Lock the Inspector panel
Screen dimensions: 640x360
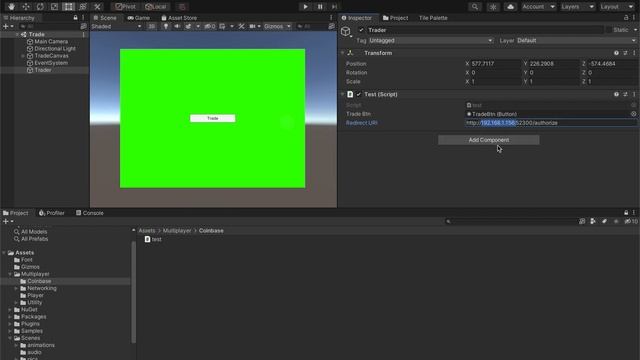pos(626,18)
